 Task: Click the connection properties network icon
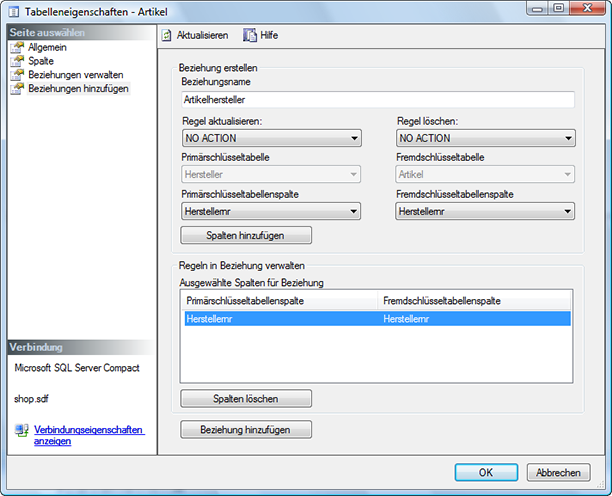[x=22, y=430]
